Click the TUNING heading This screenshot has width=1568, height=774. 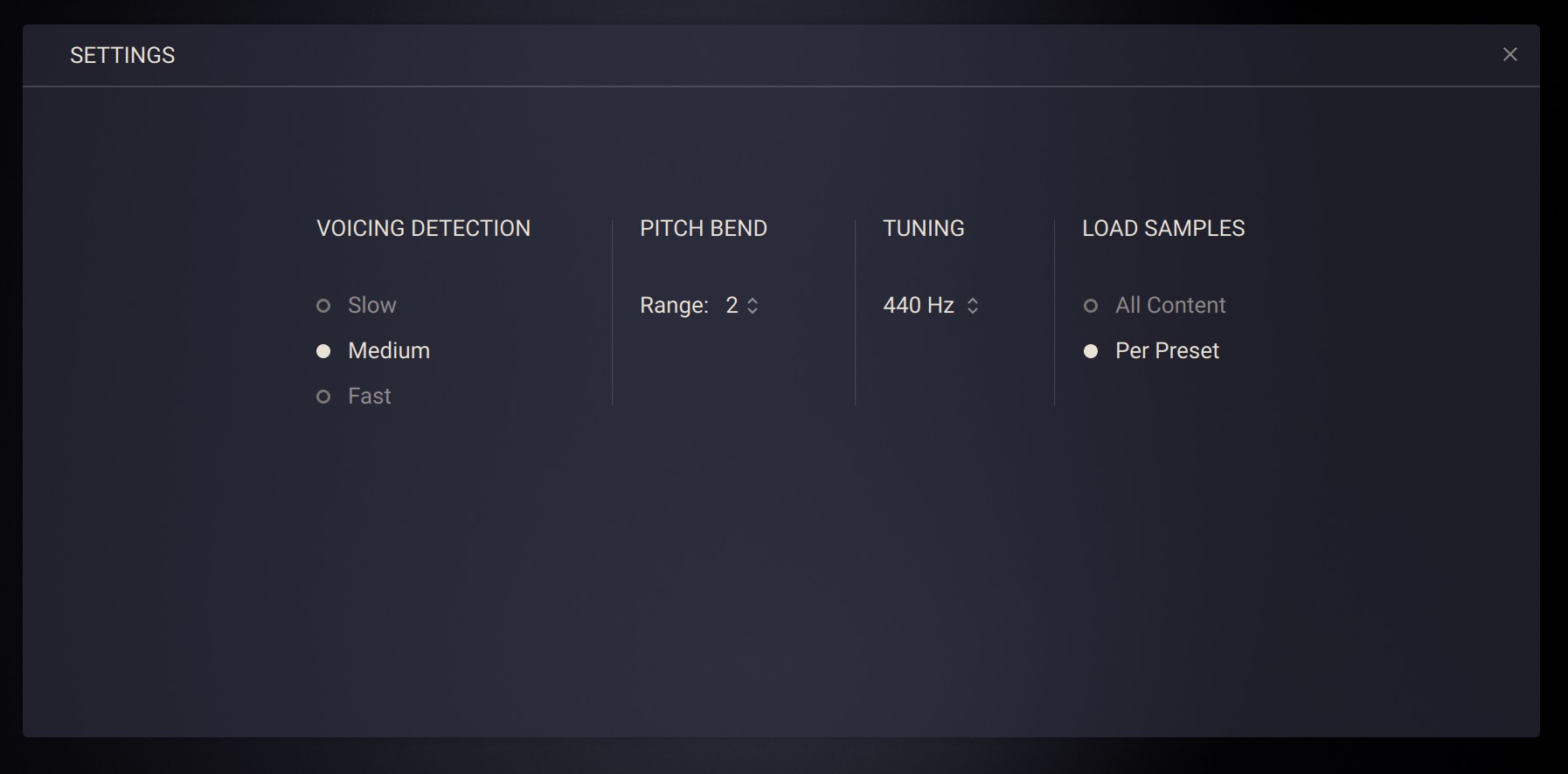pyautogui.click(x=924, y=229)
